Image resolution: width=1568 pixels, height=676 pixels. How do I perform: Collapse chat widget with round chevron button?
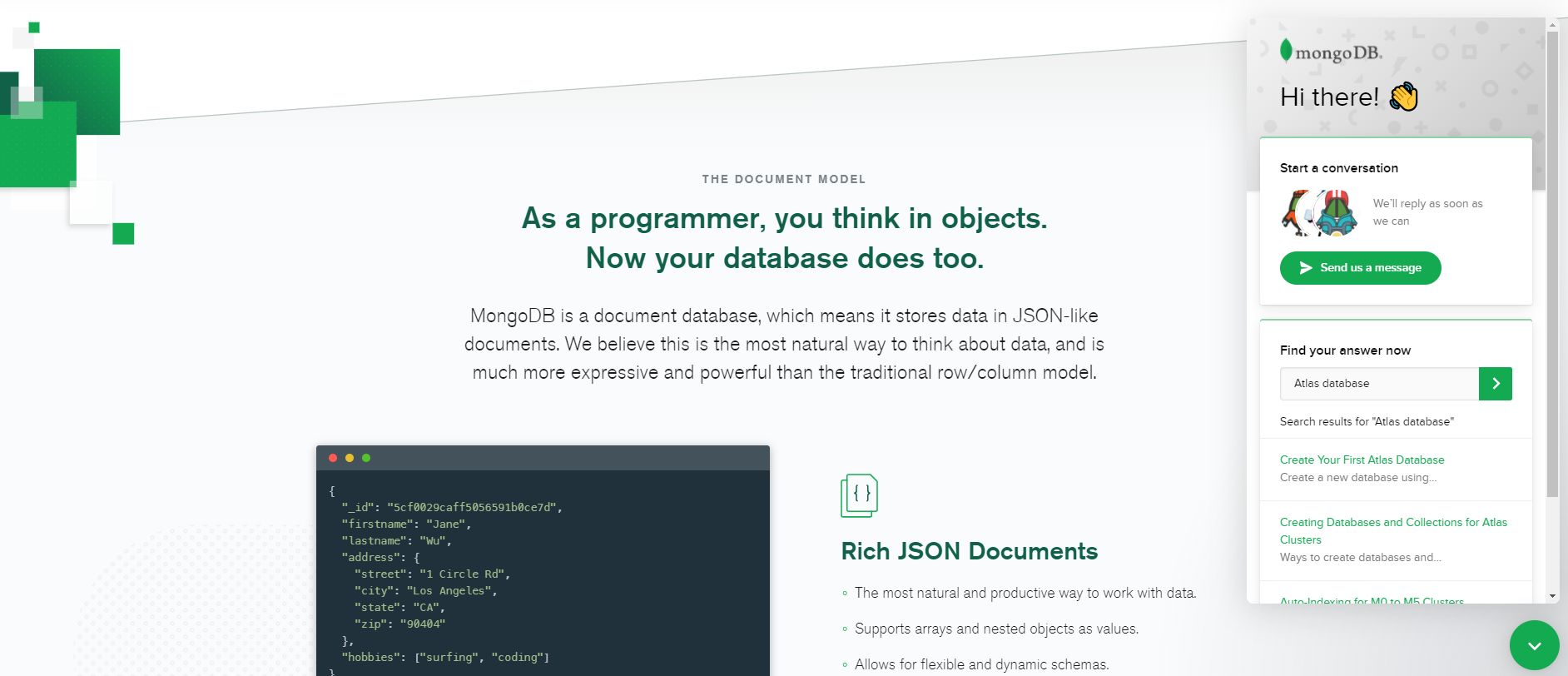pos(1534,645)
